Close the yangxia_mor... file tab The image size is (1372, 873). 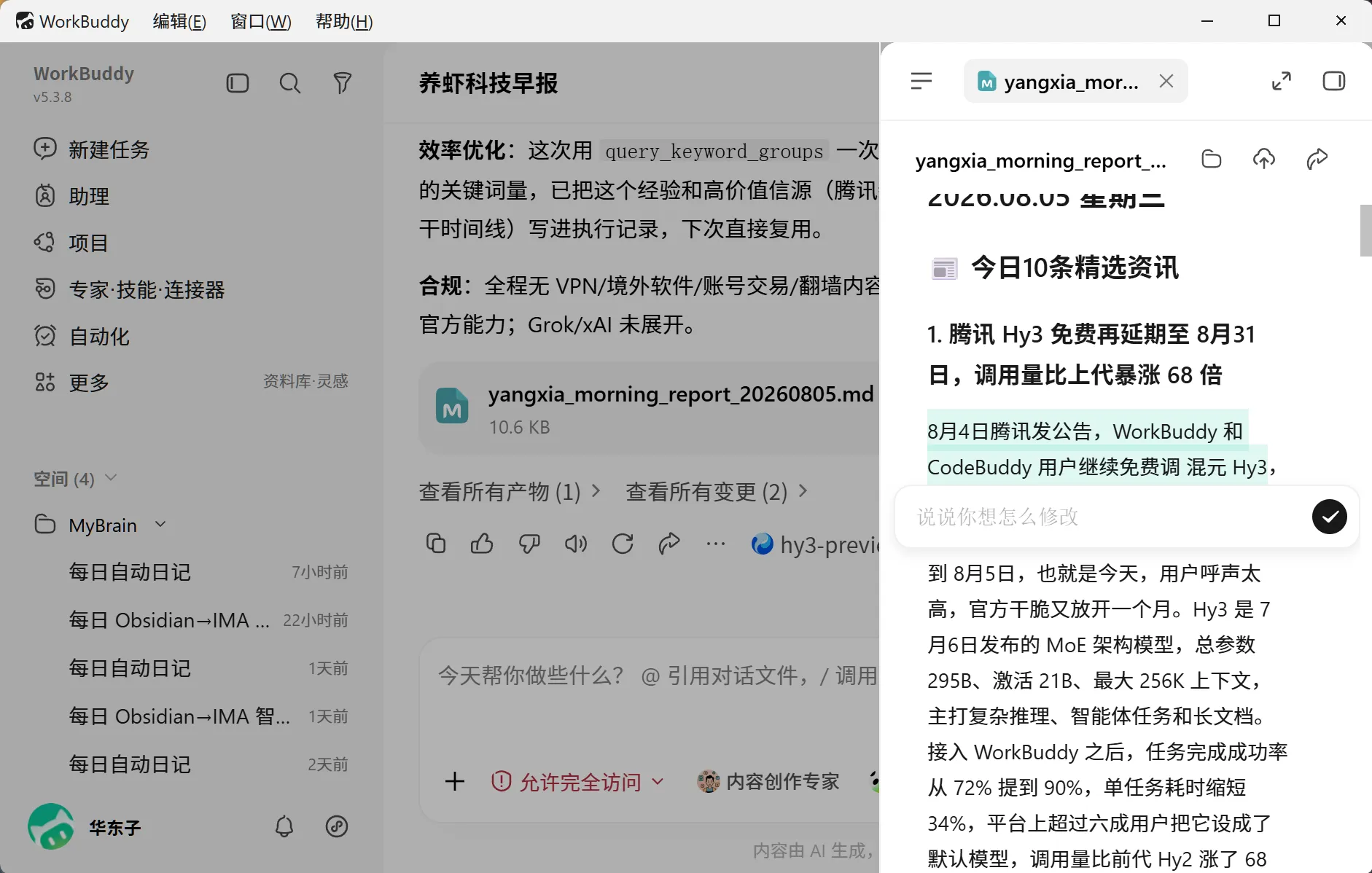pyautogui.click(x=1166, y=81)
